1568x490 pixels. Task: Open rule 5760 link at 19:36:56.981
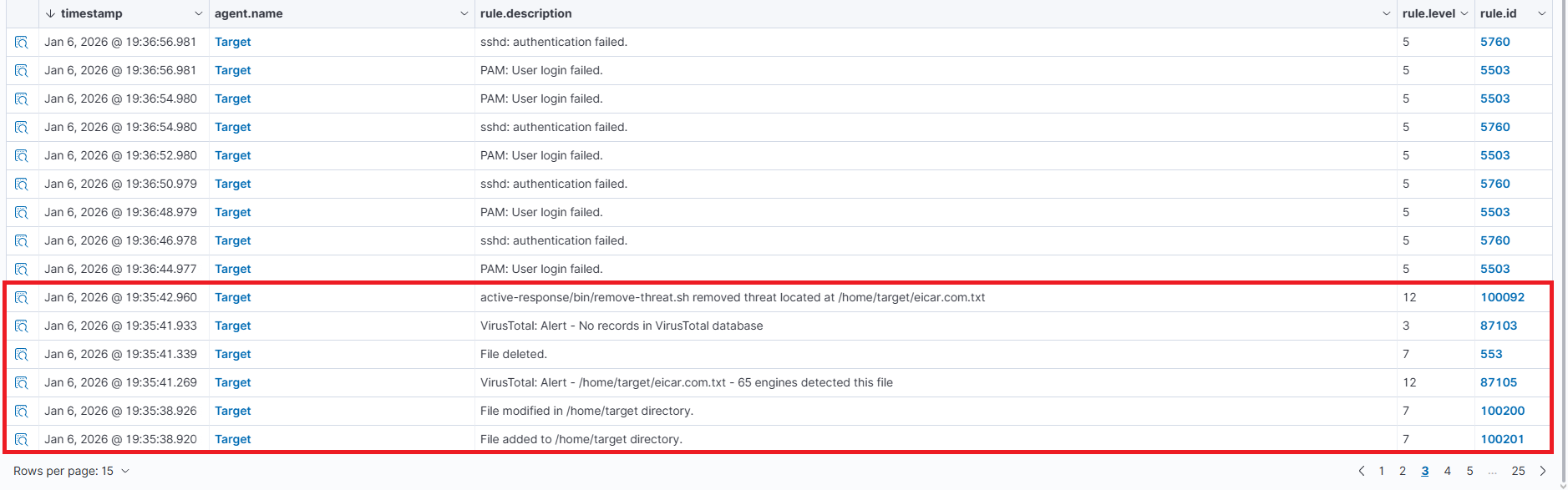point(1495,42)
